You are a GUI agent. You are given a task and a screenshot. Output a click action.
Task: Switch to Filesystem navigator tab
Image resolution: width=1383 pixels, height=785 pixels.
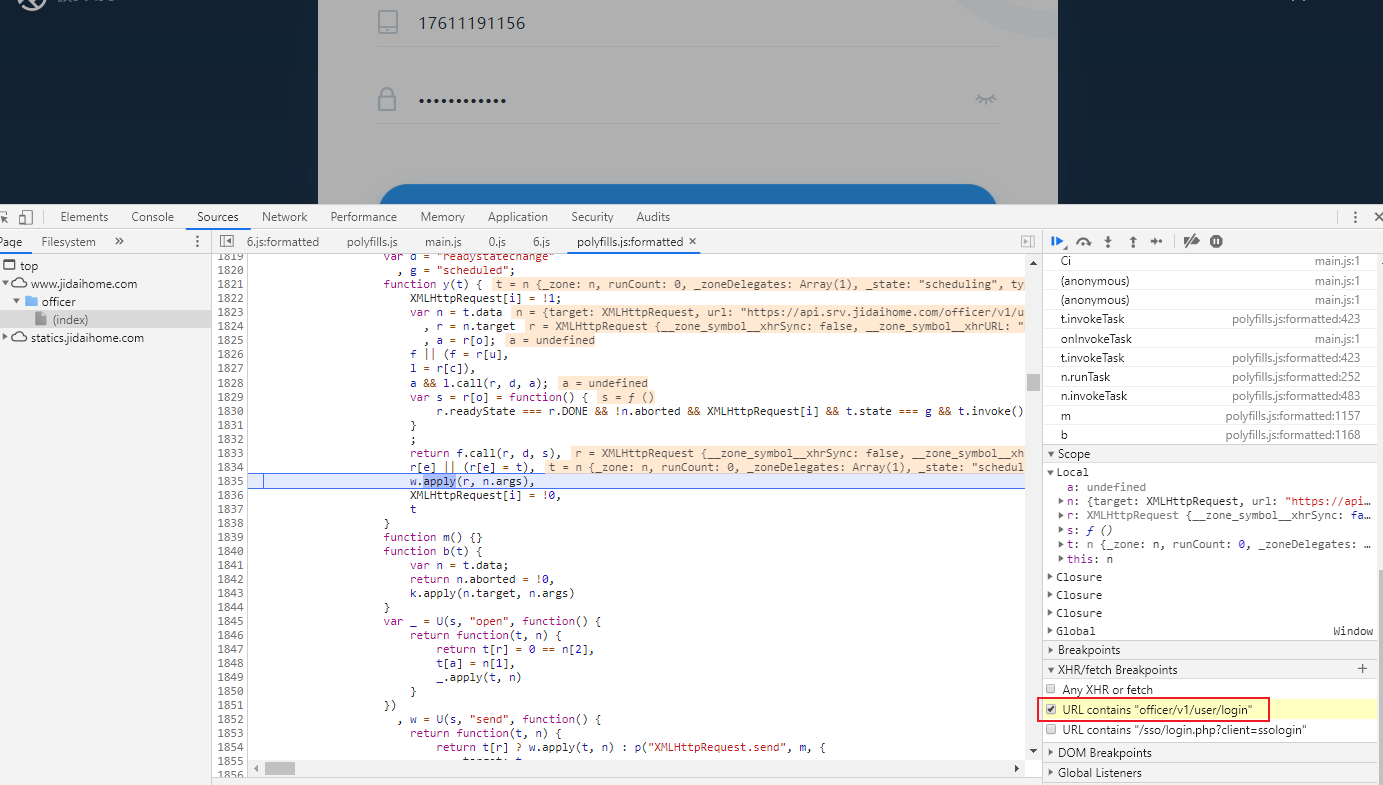coord(69,241)
